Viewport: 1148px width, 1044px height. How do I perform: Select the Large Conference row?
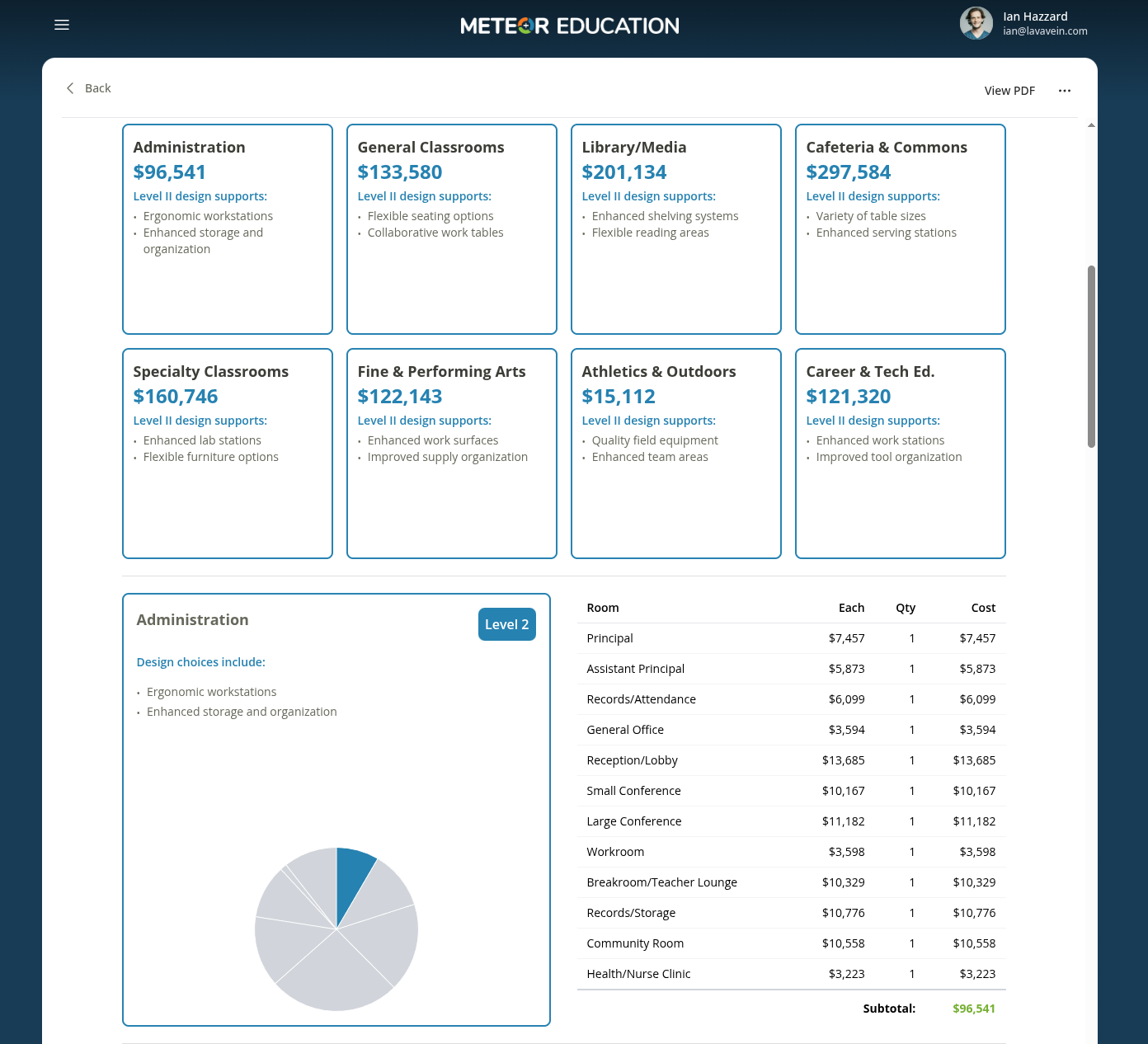pos(792,821)
